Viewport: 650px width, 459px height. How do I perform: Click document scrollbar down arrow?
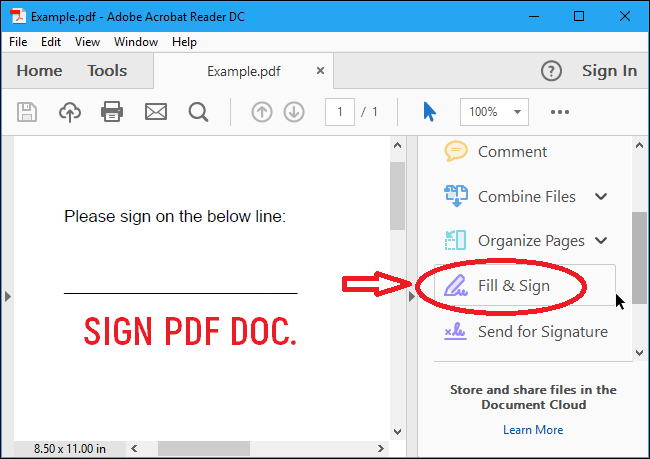tap(397, 432)
